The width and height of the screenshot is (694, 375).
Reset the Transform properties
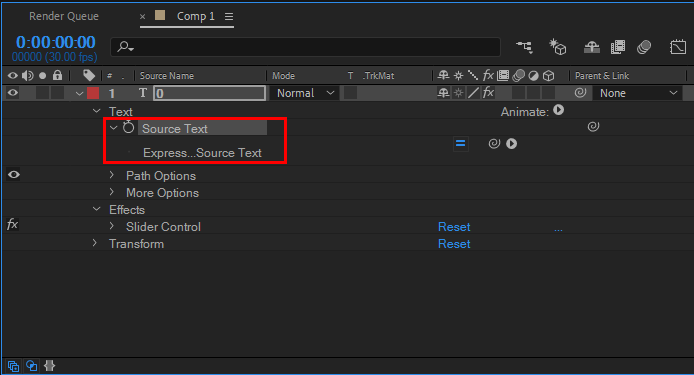[454, 244]
